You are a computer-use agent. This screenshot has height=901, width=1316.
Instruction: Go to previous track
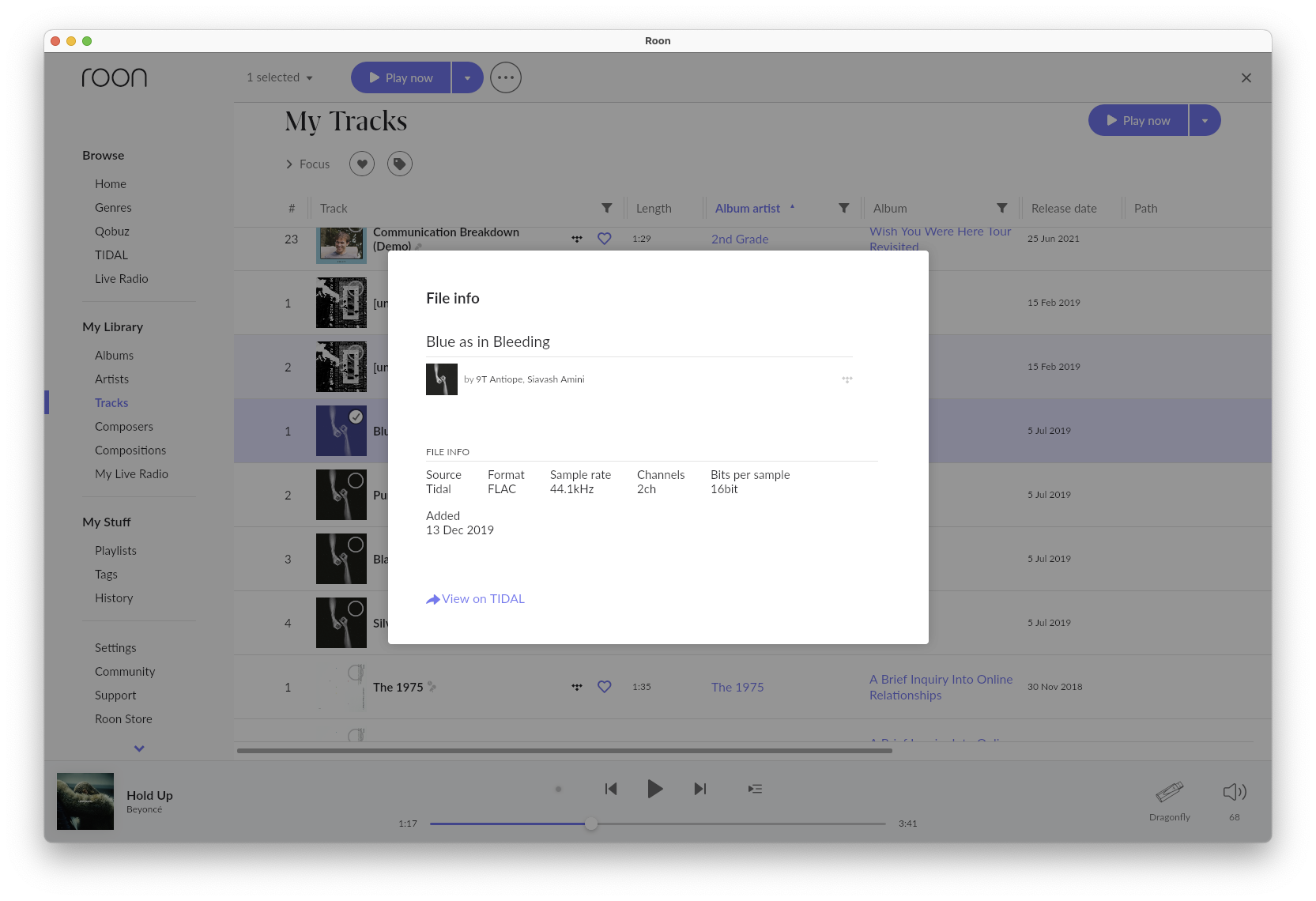[610, 789]
